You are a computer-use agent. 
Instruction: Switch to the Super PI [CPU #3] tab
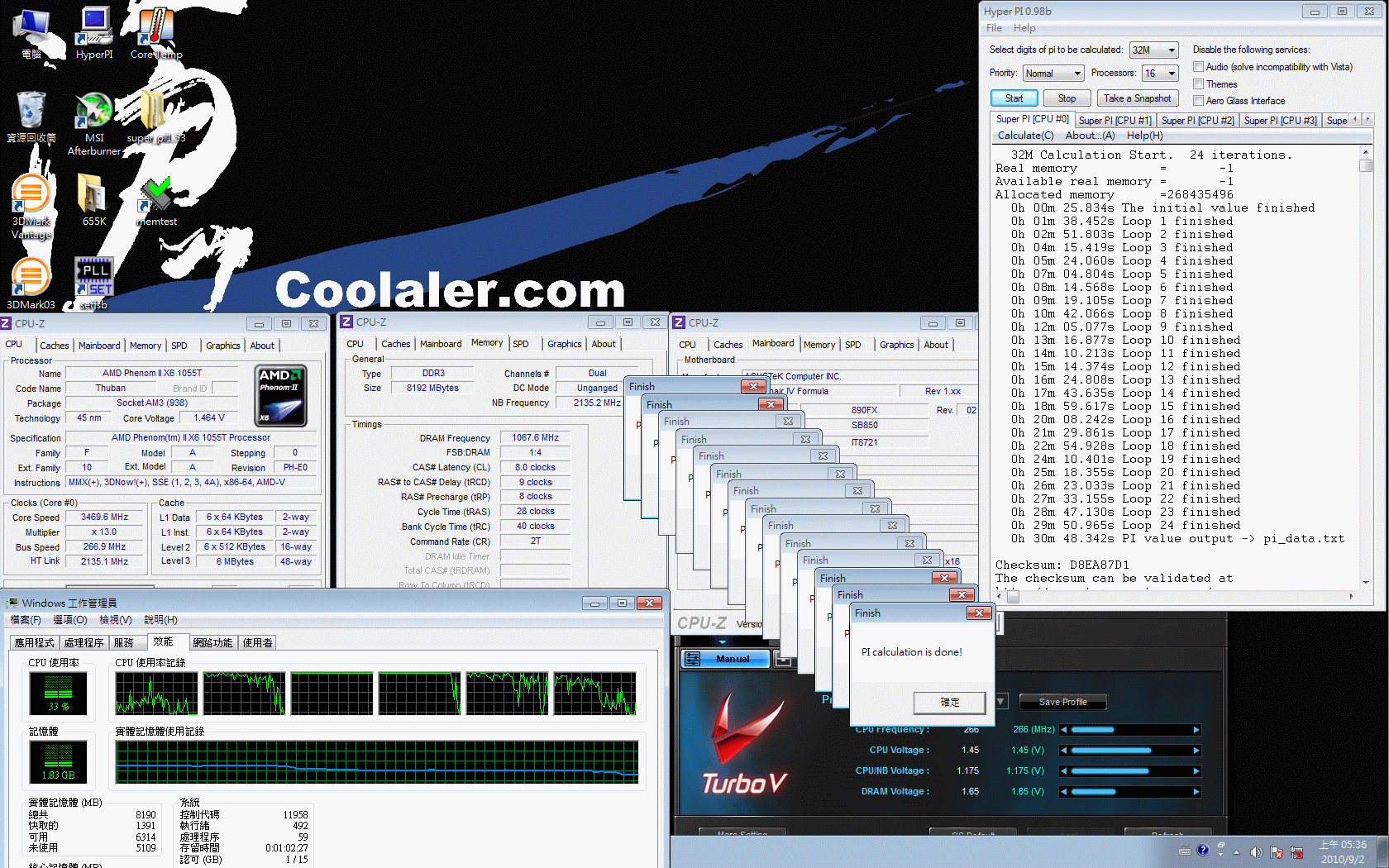[x=1280, y=121]
